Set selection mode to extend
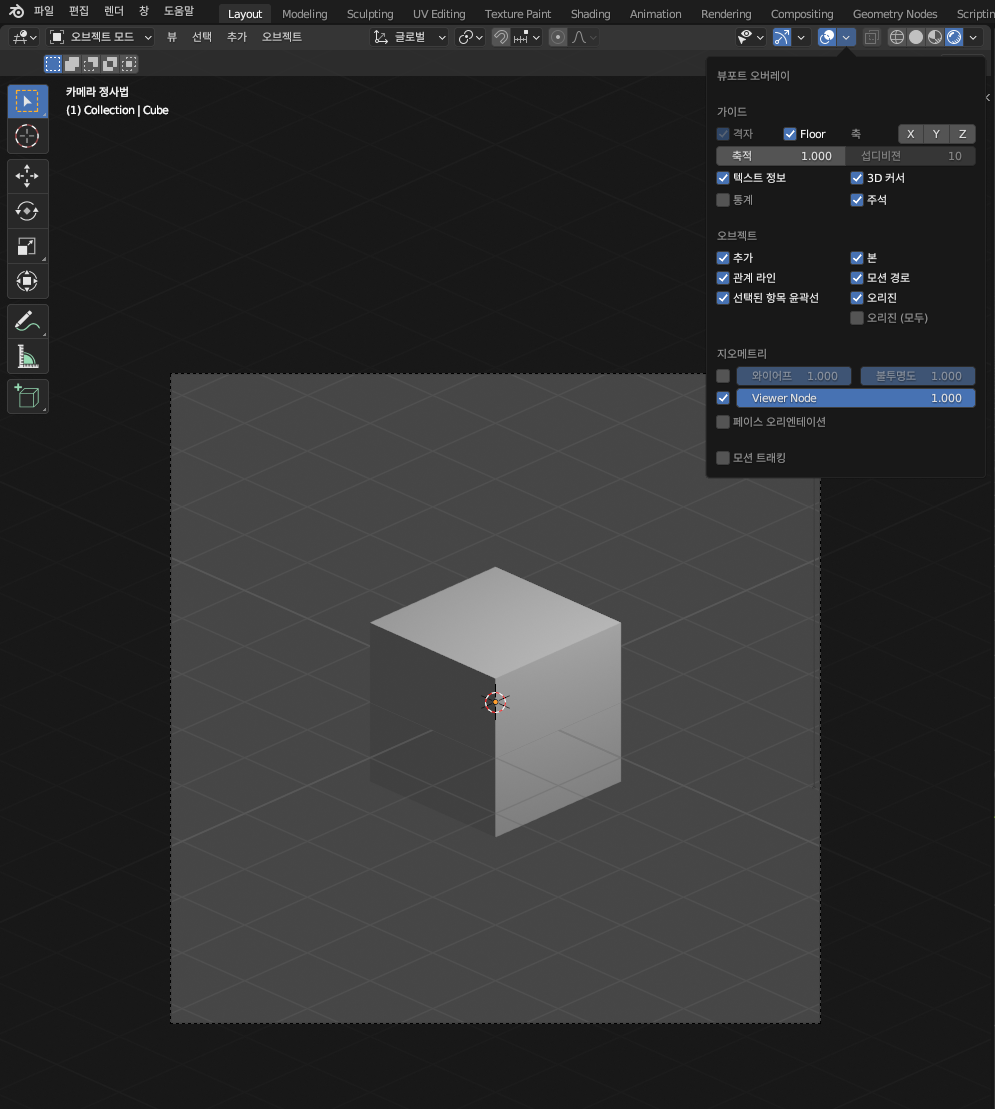 click(72, 64)
